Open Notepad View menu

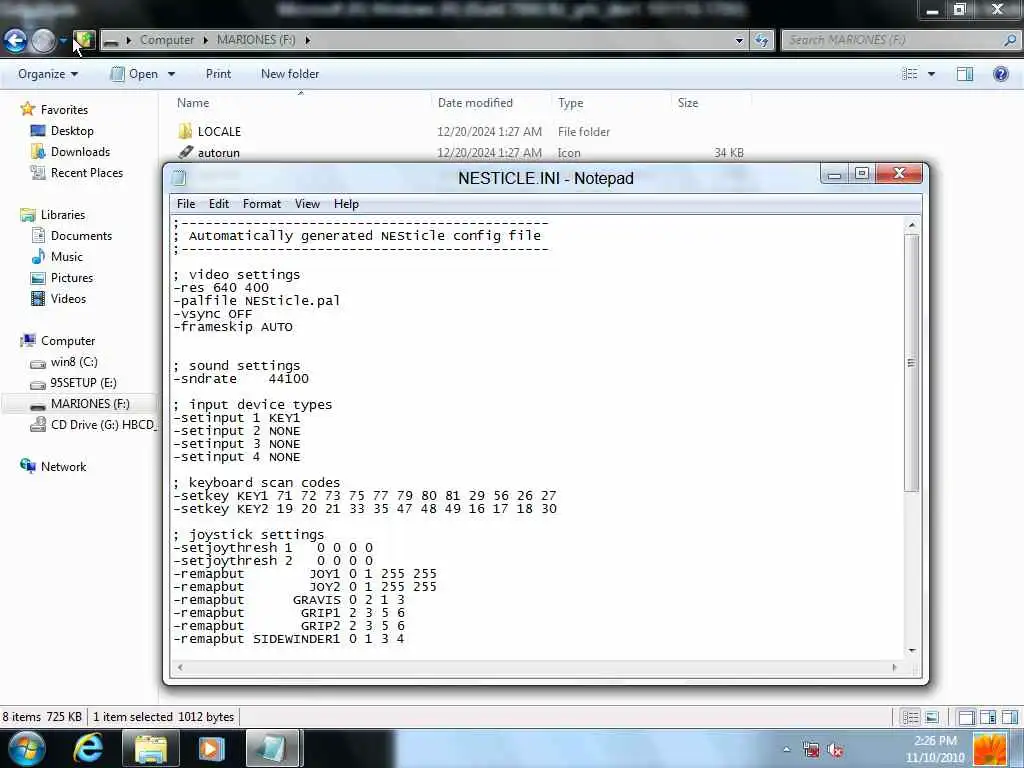pyautogui.click(x=307, y=204)
